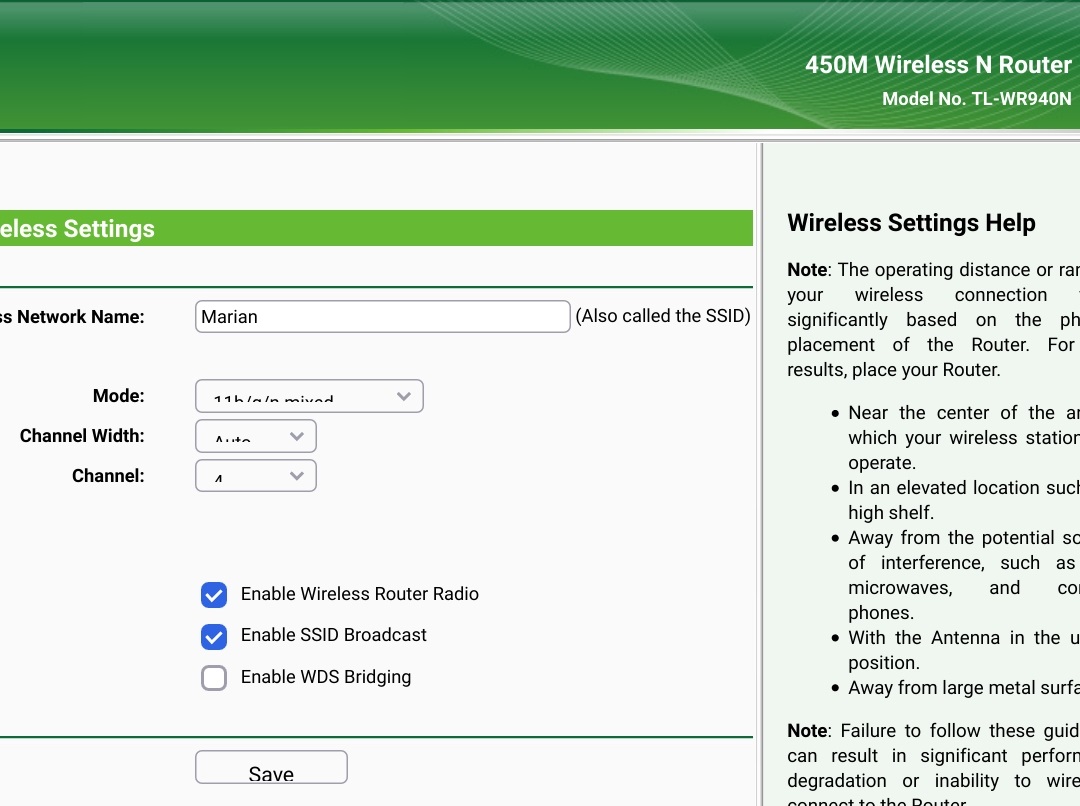Click the Wireless Settings Help heading
This screenshot has height=806, width=1080.
coord(911,223)
